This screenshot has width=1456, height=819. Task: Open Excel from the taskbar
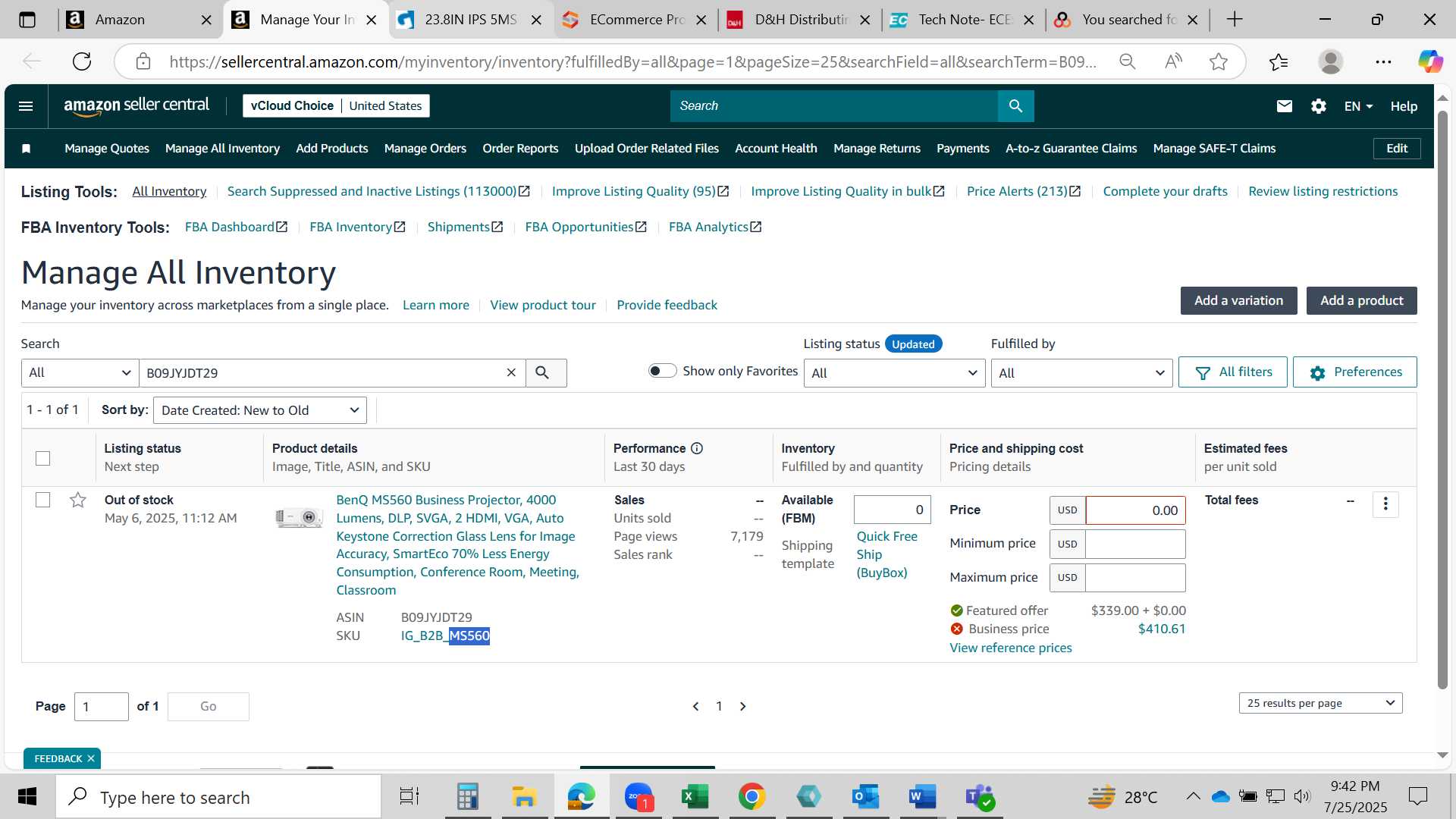point(695,797)
